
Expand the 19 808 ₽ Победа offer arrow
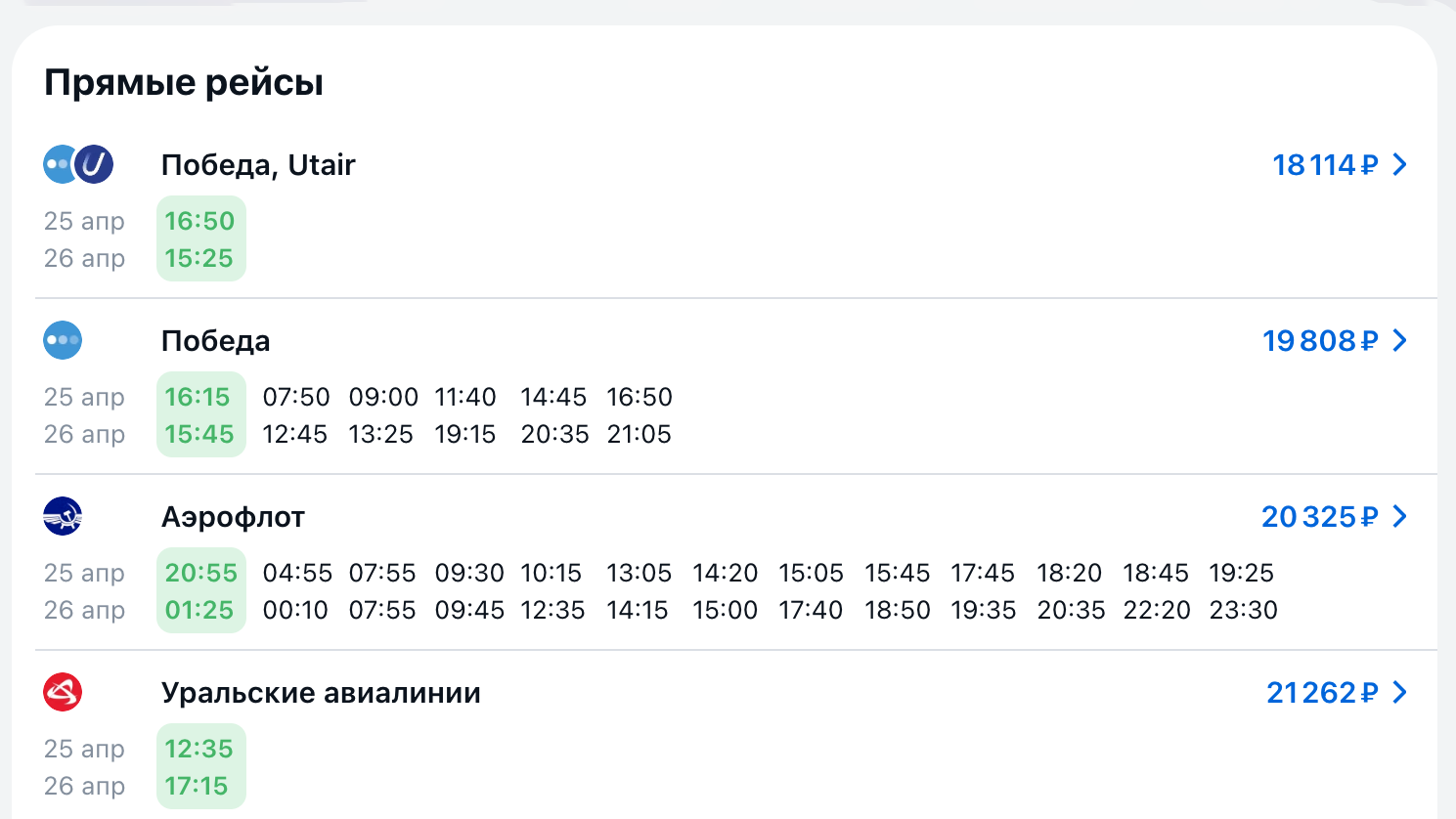click(1400, 340)
